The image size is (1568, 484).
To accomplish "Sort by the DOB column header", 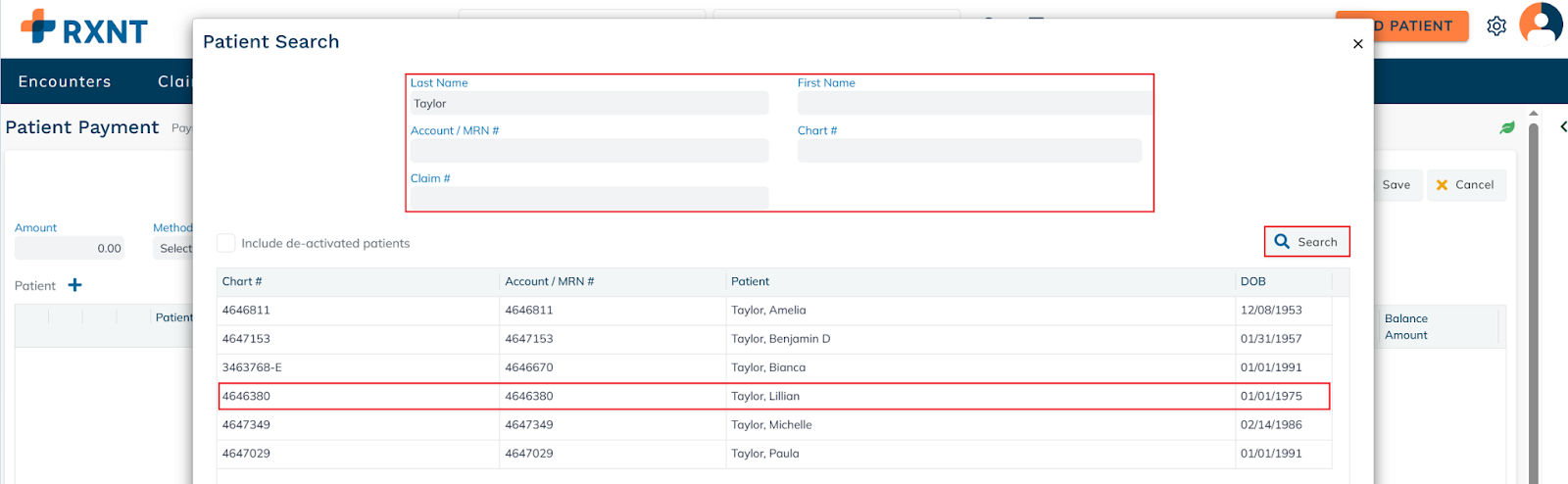I will 1253,281.
